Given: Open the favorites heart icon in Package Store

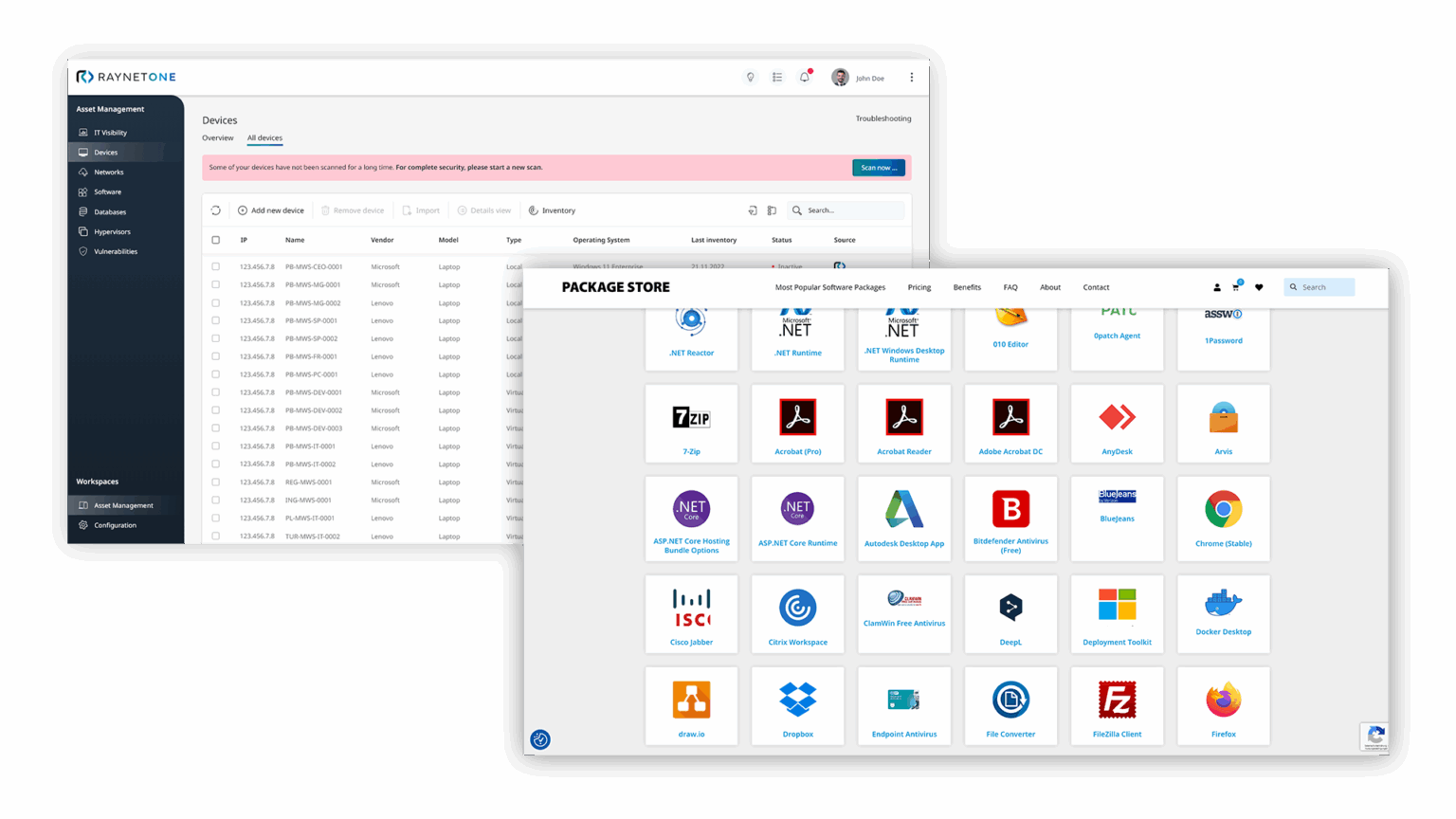Looking at the screenshot, I should click(1259, 286).
